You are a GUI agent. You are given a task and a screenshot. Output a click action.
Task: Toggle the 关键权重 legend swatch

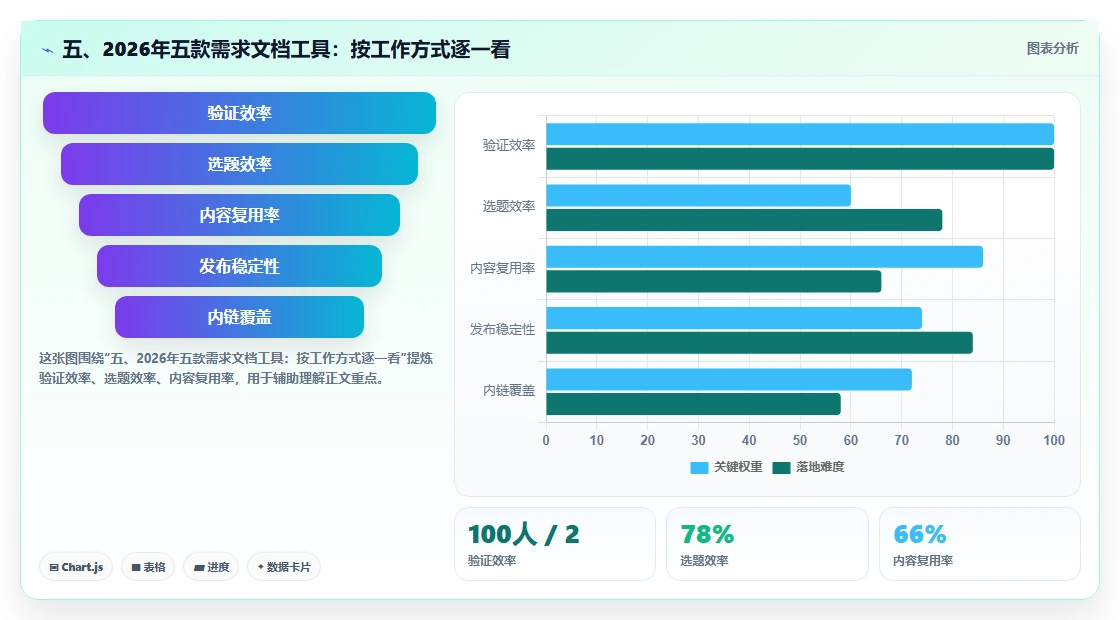tap(699, 467)
